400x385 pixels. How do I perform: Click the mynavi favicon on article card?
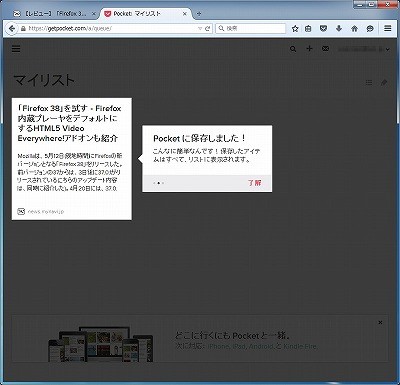[21, 211]
